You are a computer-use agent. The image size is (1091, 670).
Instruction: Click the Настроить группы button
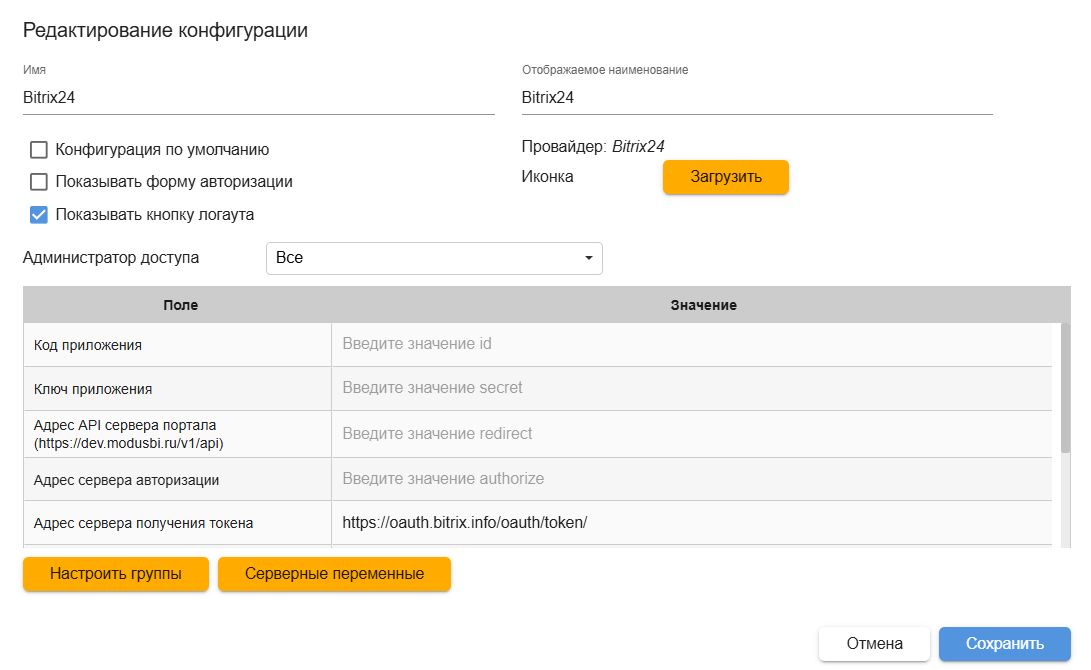(115, 574)
